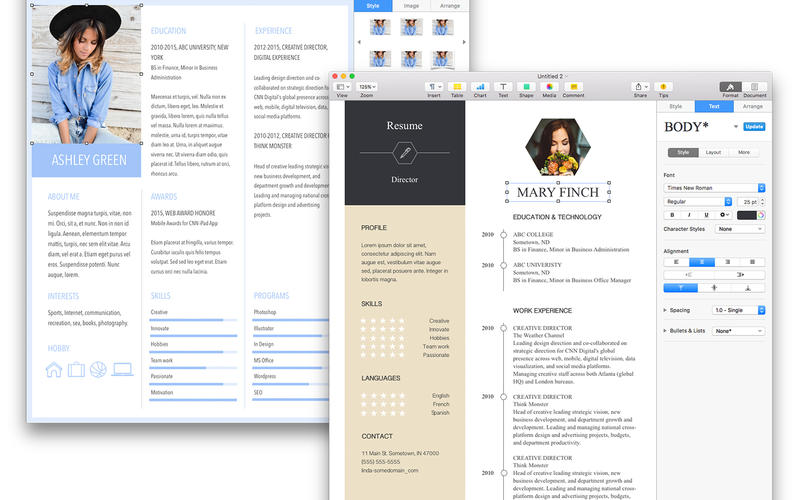Open the Insert paragraph menu
The height and width of the screenshot is (500, 800).
434,87
